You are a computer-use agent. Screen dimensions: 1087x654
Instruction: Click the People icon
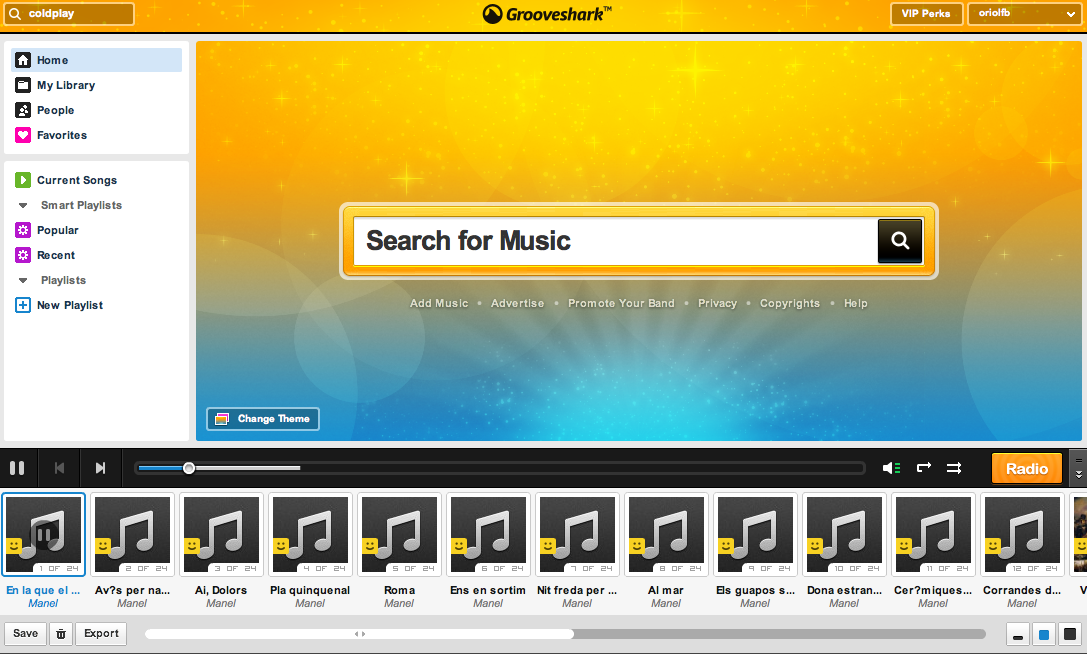point(23,110)
